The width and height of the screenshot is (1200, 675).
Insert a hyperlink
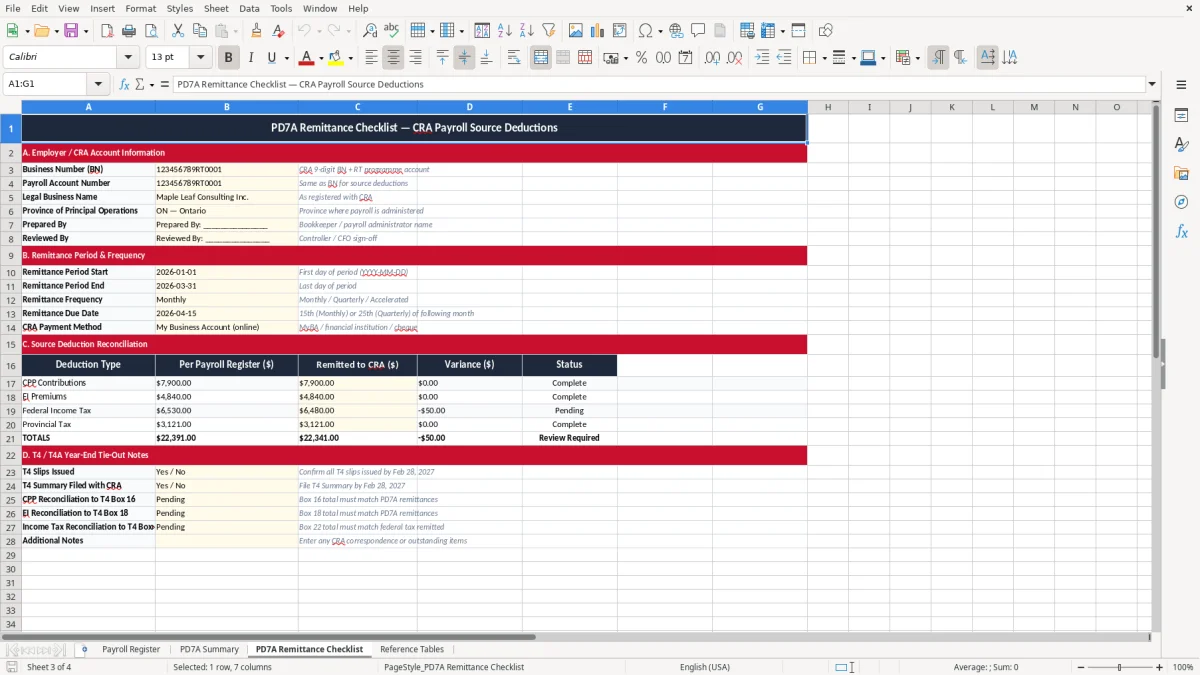point(676,31)
